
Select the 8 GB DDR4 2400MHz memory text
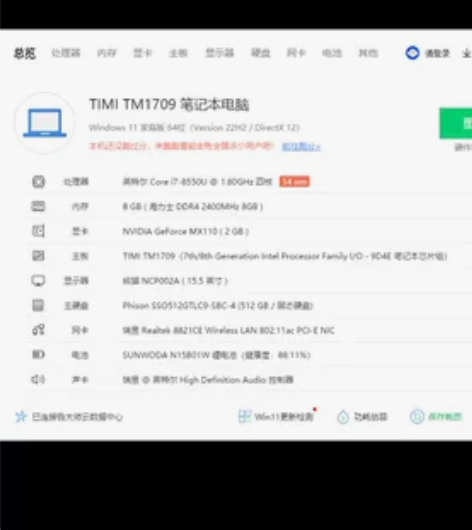coord(193,207)
